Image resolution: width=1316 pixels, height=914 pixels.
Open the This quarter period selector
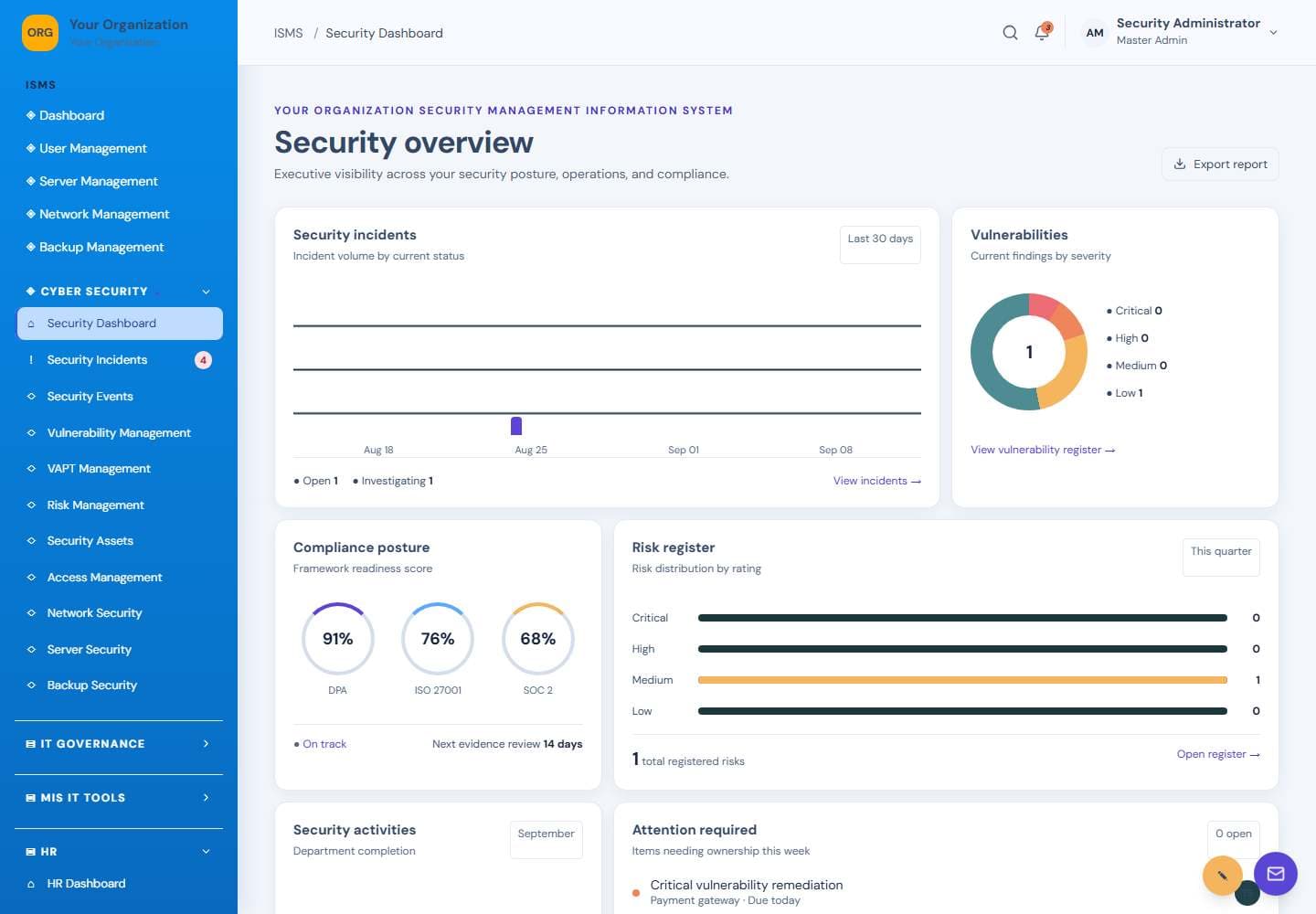click(1221, 557)
